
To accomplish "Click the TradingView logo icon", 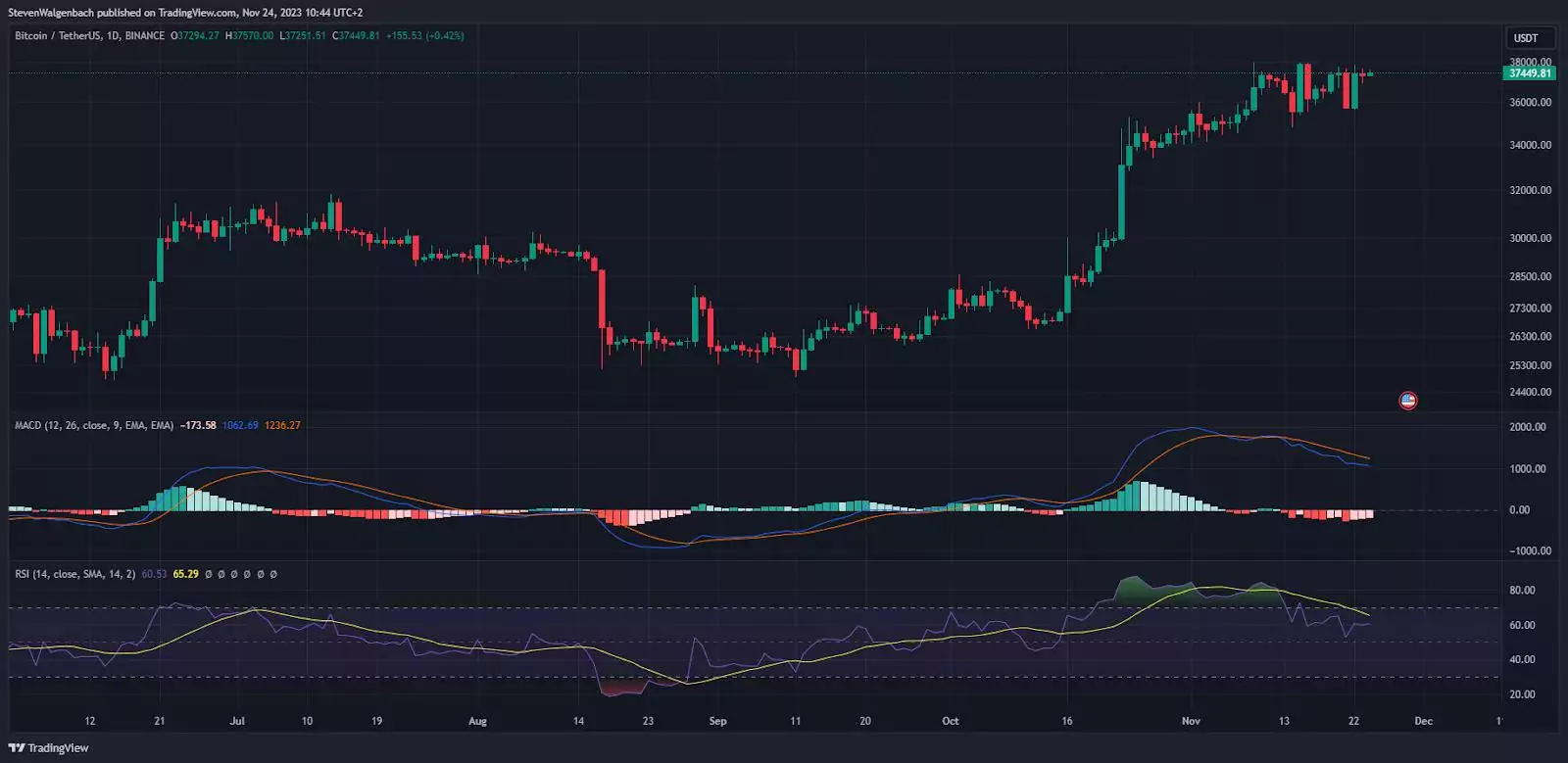I will point(16,748).
